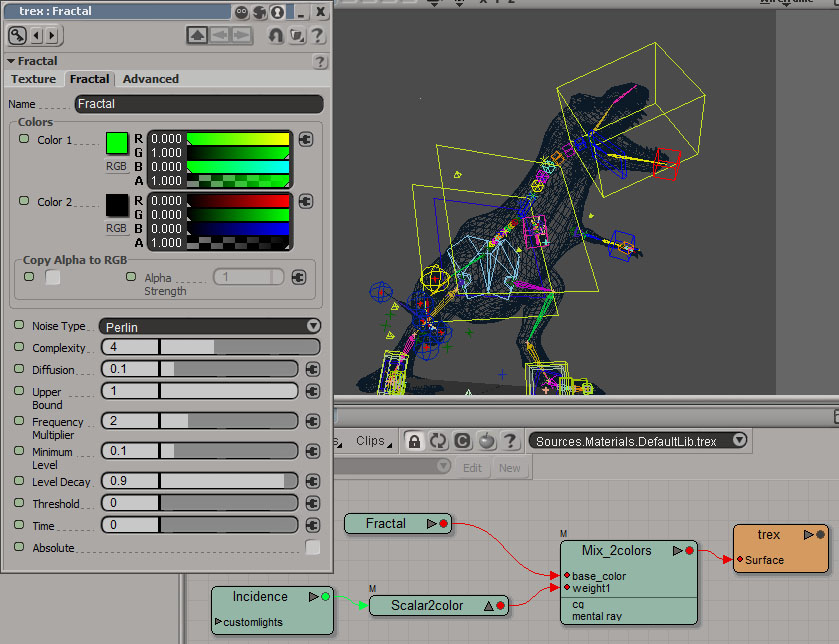Collapse the trex material node using its triangle
The height and width of the screenshot is (644, 839).
coord(809,534)
